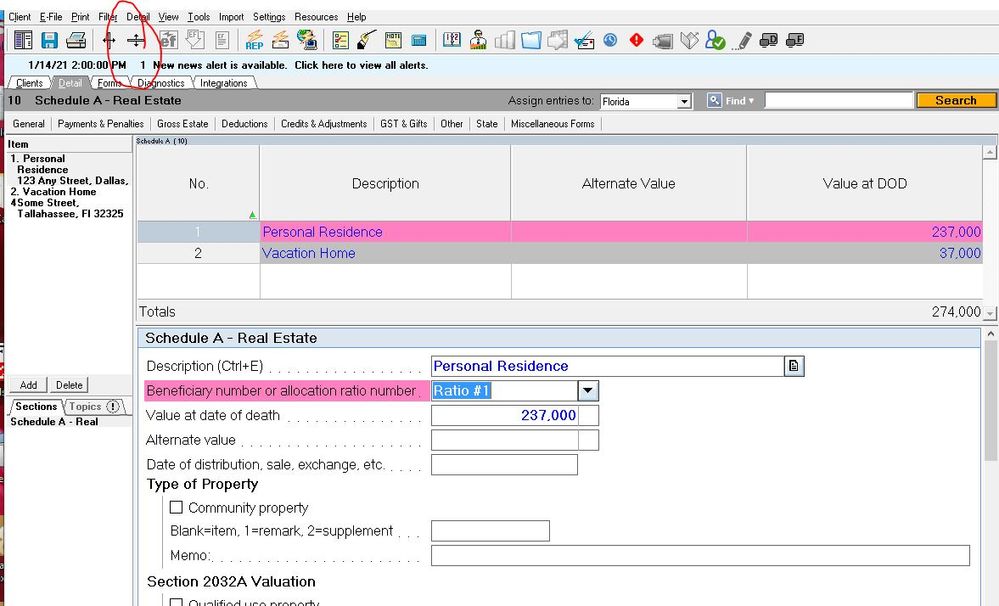The width and height of the screenshot is (999, 606).
Task: Click the Date of distribution input field
Action: (504, 465)
